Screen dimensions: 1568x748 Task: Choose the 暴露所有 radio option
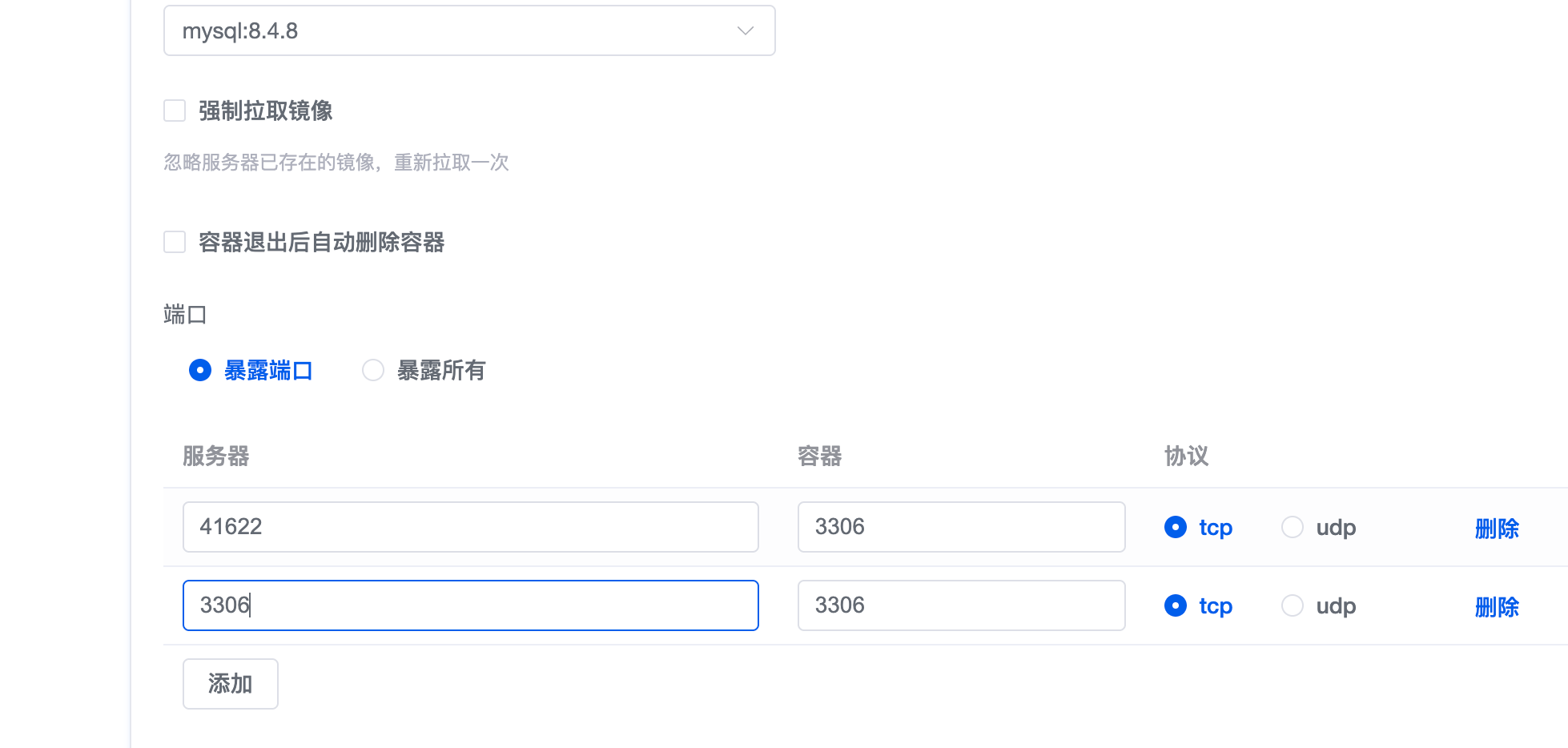pos(373,370)
